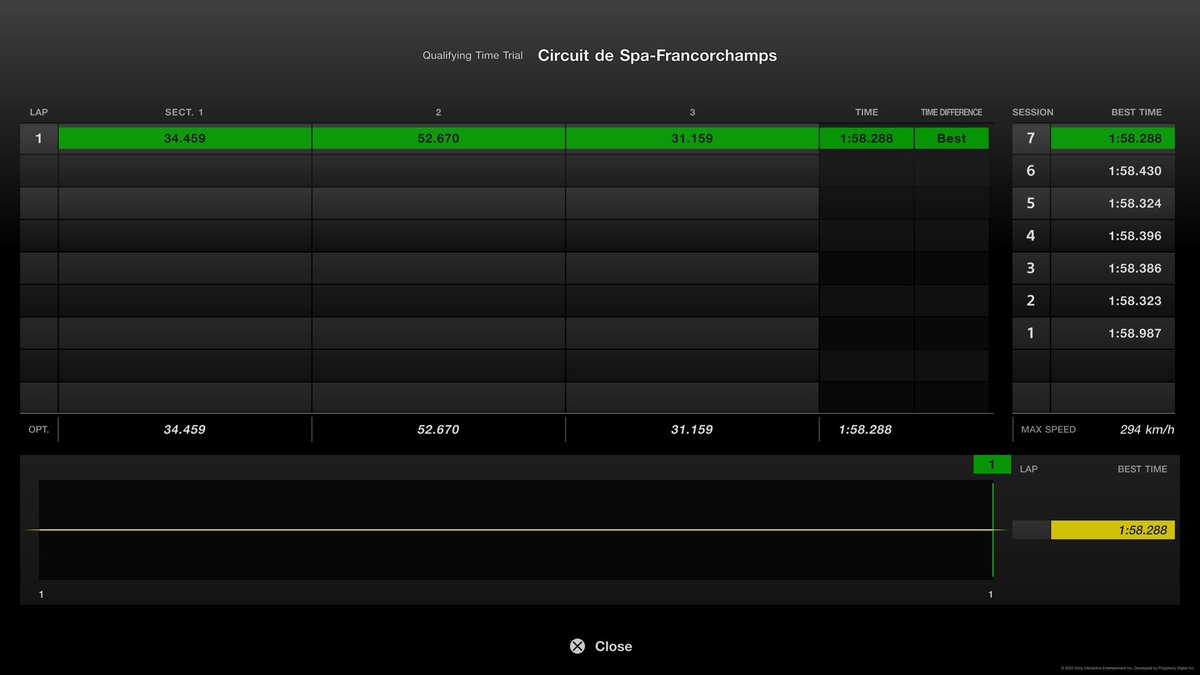Click session number 4 cell
Viewport: 1200px width, 675px height.
(1031, 236)
